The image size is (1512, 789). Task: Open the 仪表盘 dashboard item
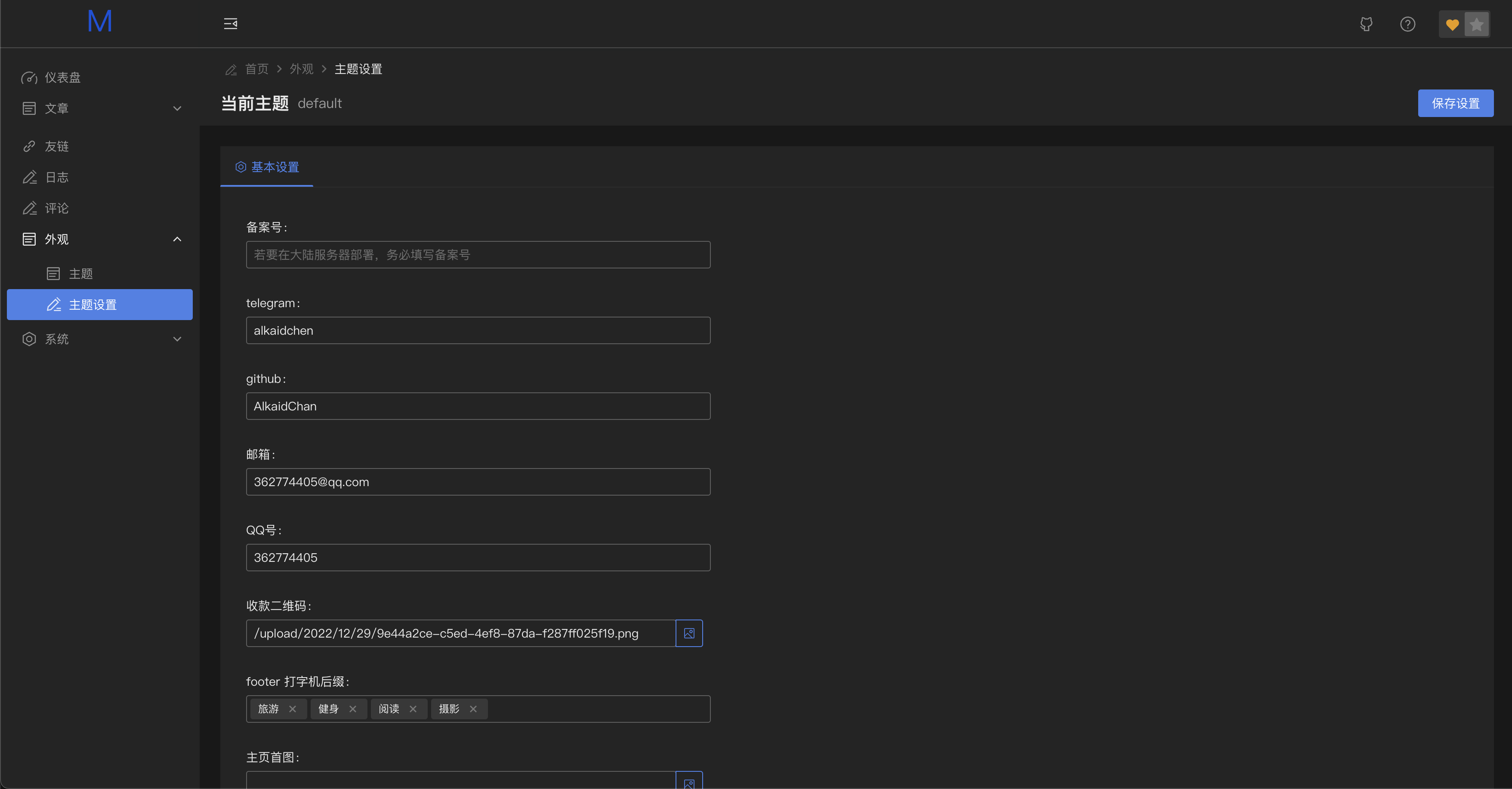coord(63,77)
